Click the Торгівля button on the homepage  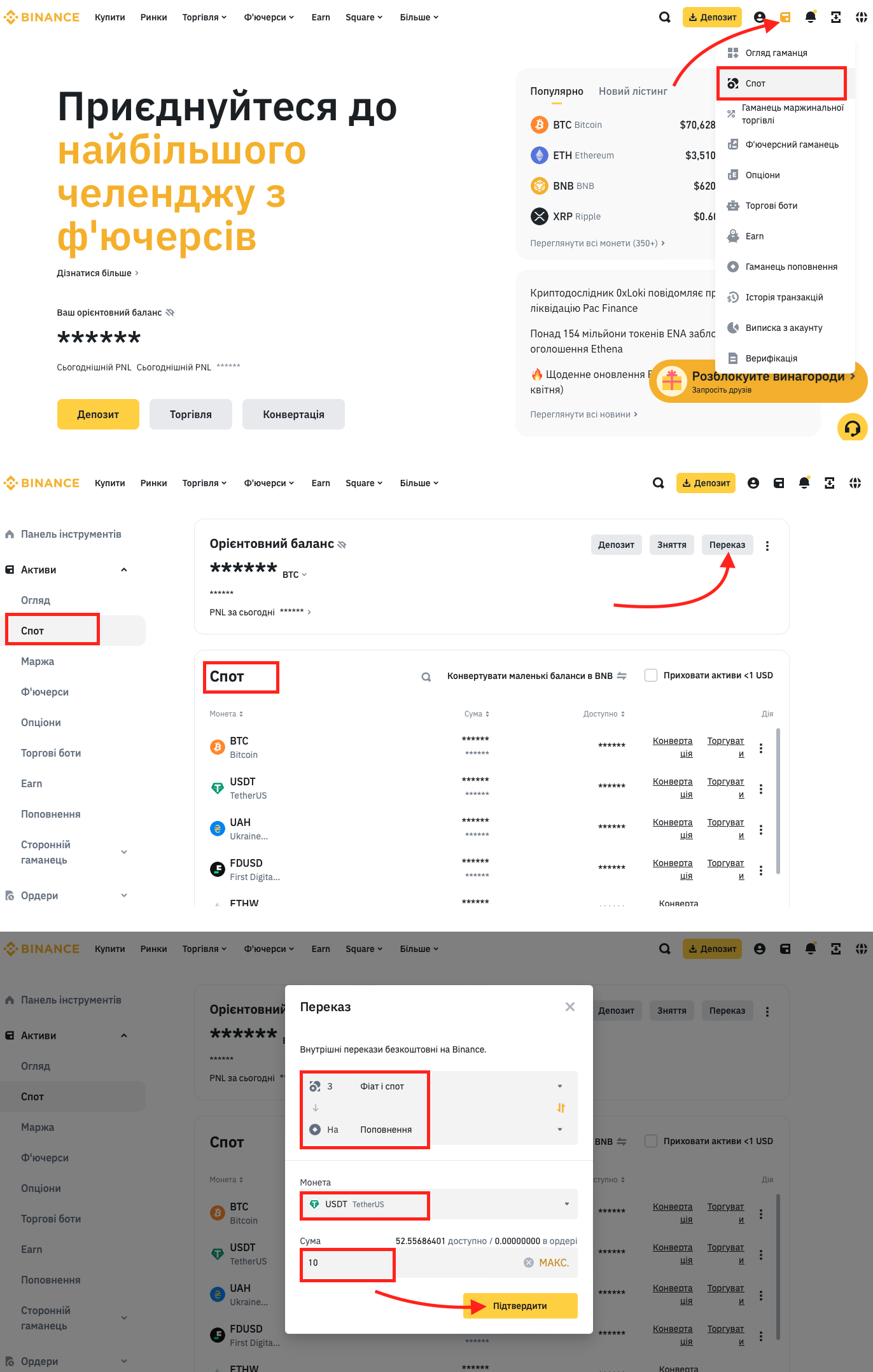pyautogui.click(x=191, y=414)
